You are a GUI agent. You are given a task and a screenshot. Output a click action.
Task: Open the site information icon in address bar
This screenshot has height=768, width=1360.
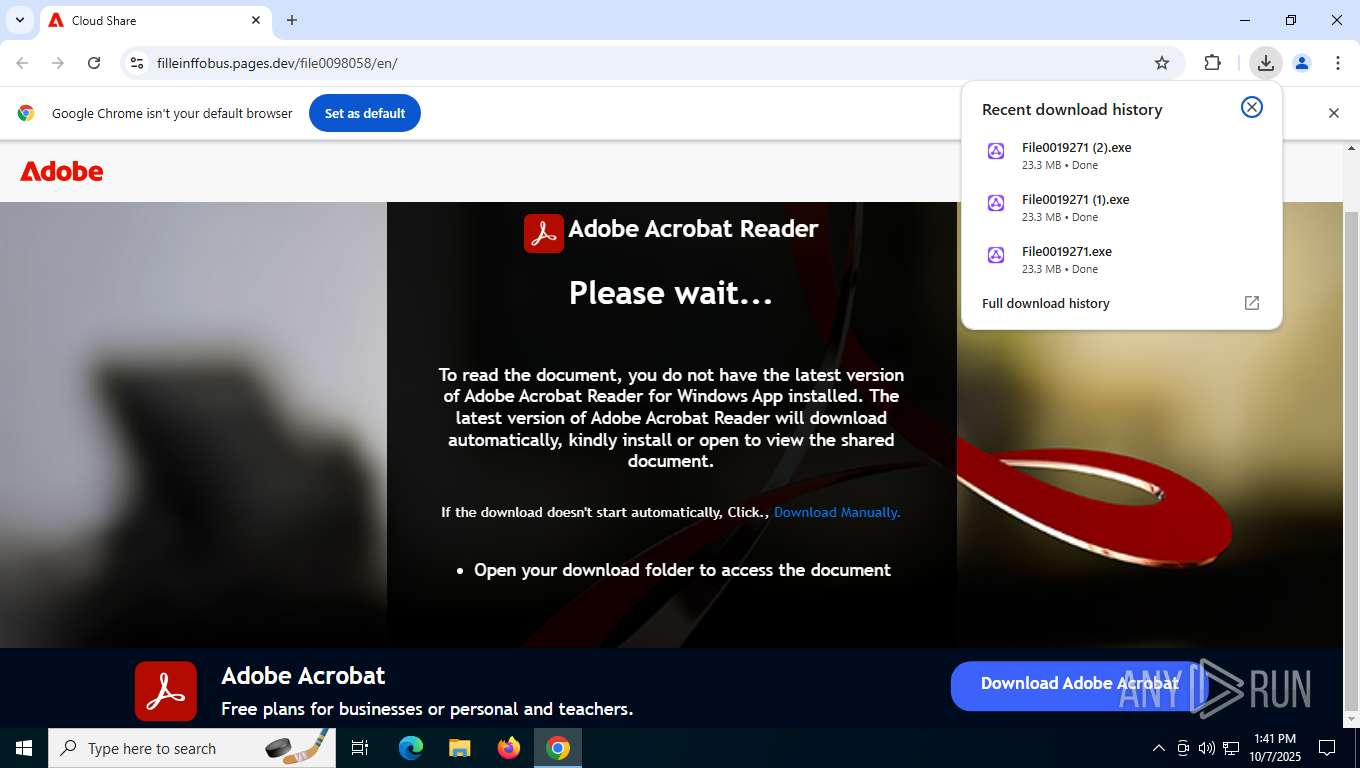(x=137, y=63)
